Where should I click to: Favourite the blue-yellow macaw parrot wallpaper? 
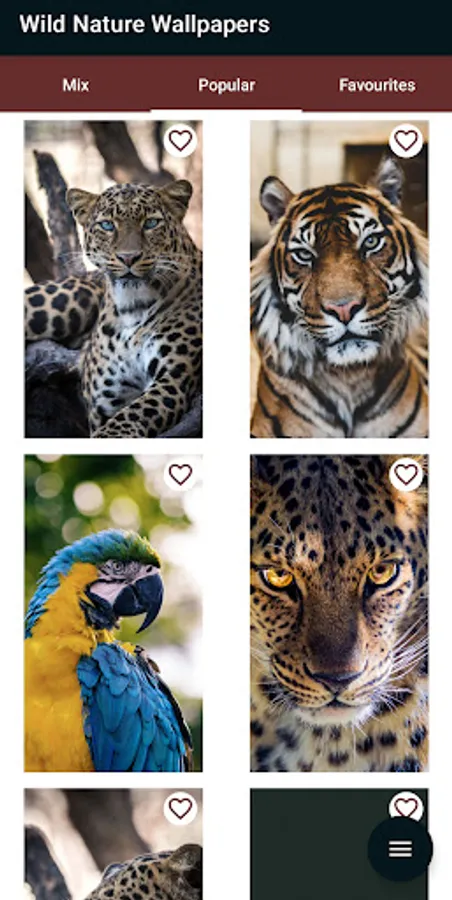pos(180,475)
